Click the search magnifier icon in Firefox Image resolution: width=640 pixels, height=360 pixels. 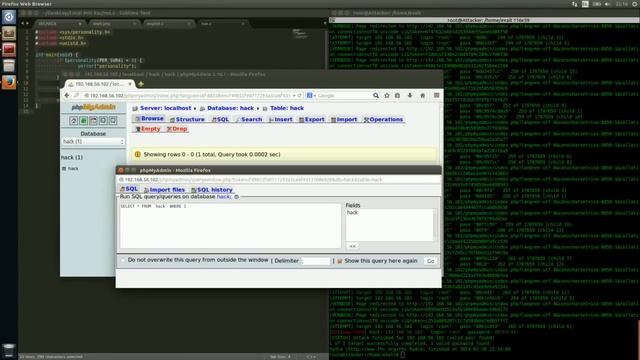pyautogui.click(x=376, y=95)
